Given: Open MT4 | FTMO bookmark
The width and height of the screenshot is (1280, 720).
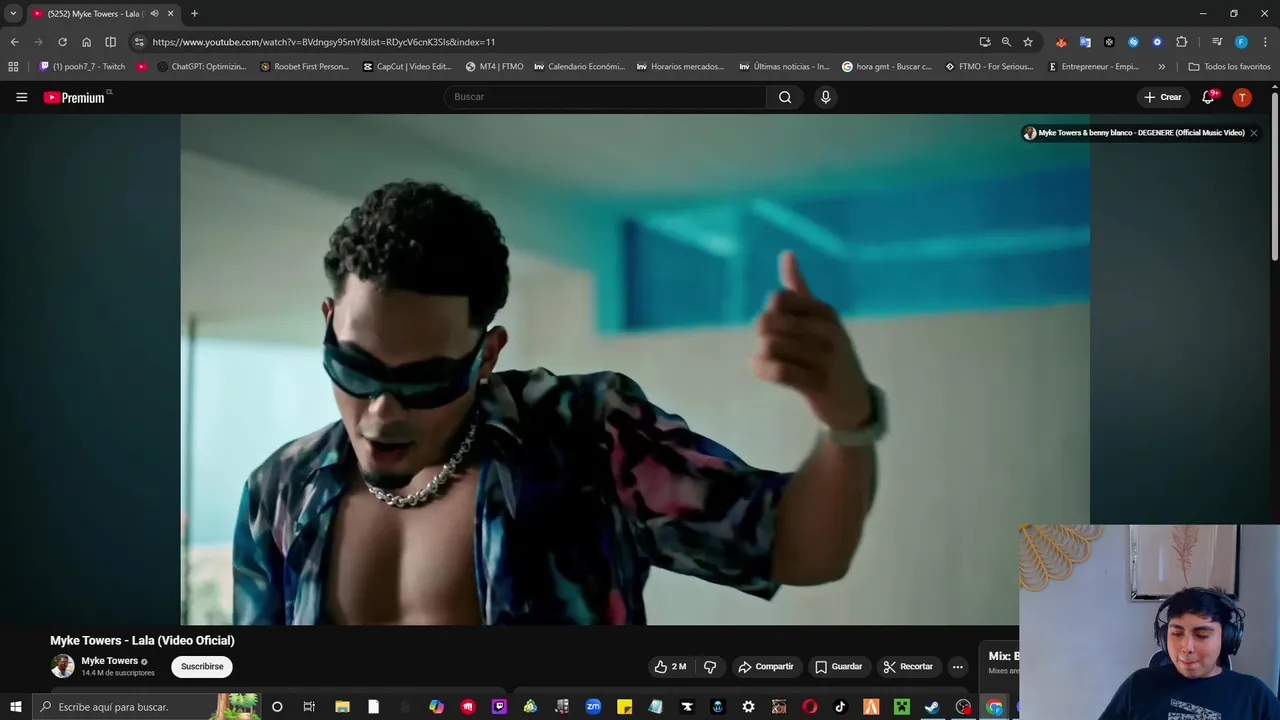Looking at the screenshot, I should 494,67.
